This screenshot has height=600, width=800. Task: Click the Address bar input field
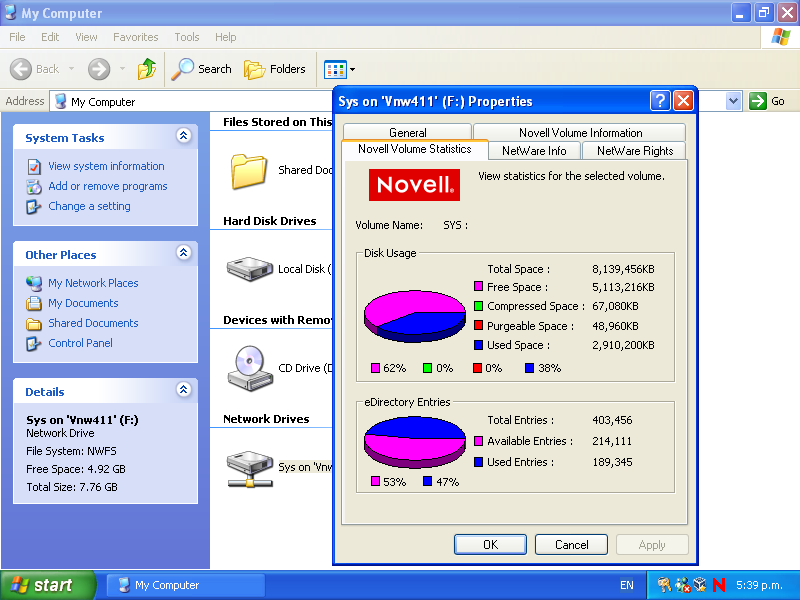(394, 101)
